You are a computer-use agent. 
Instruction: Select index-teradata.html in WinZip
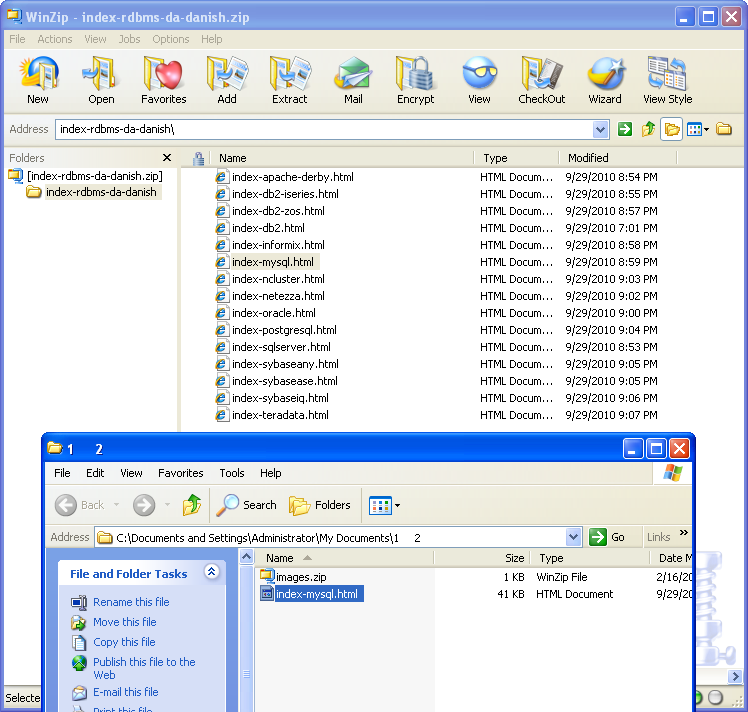280,415
